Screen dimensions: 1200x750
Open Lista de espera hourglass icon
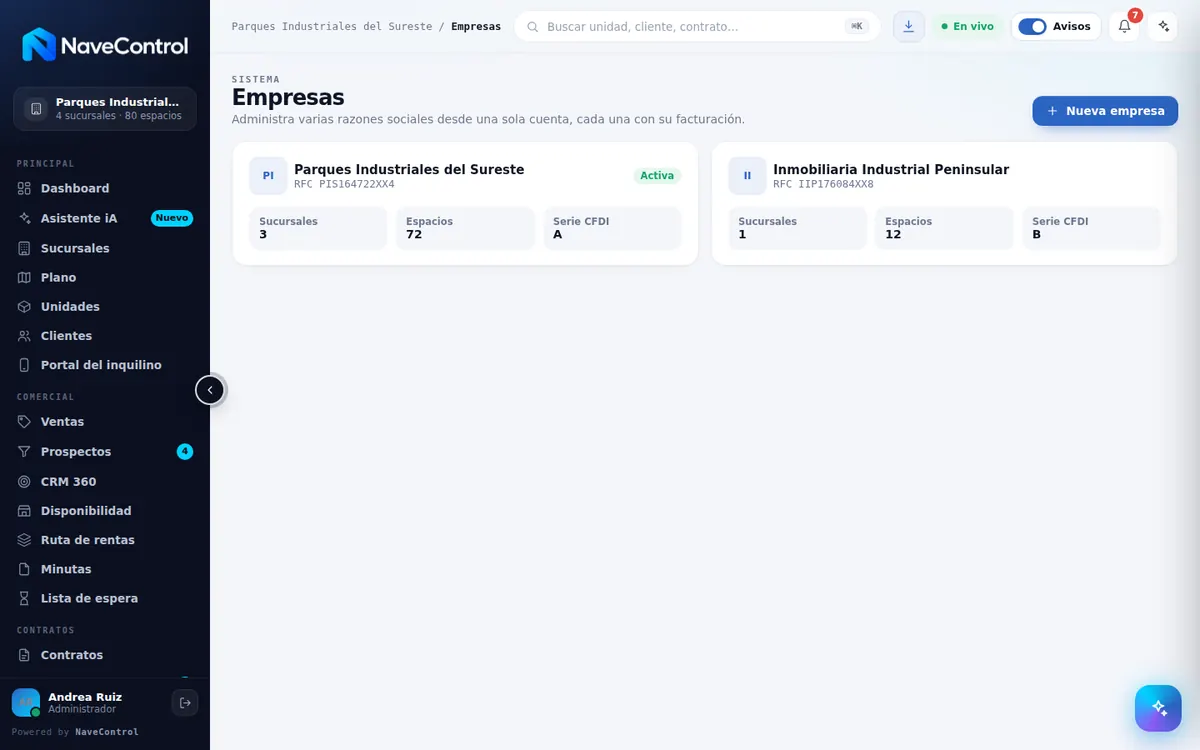pos(25,598)
